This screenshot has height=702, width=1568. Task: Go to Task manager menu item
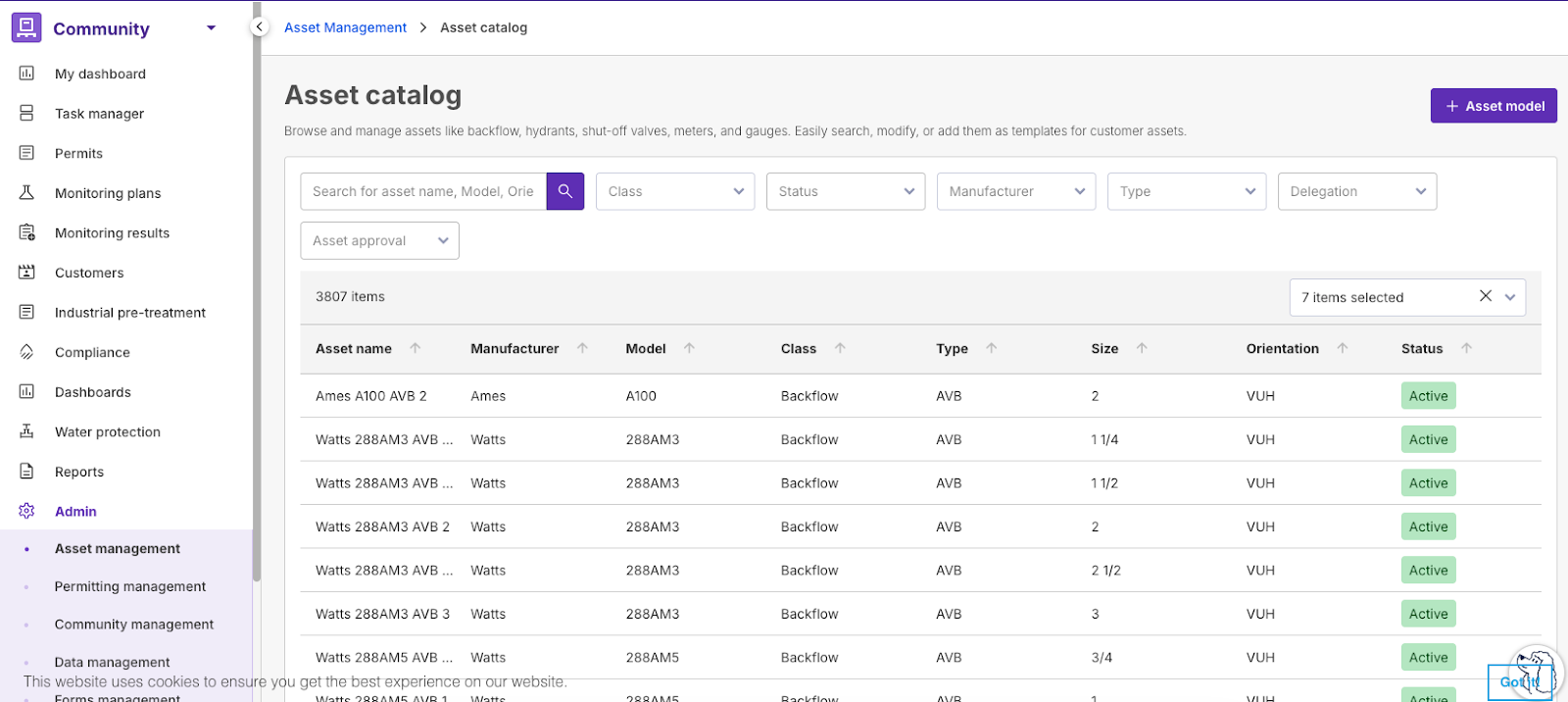(99, 114)
